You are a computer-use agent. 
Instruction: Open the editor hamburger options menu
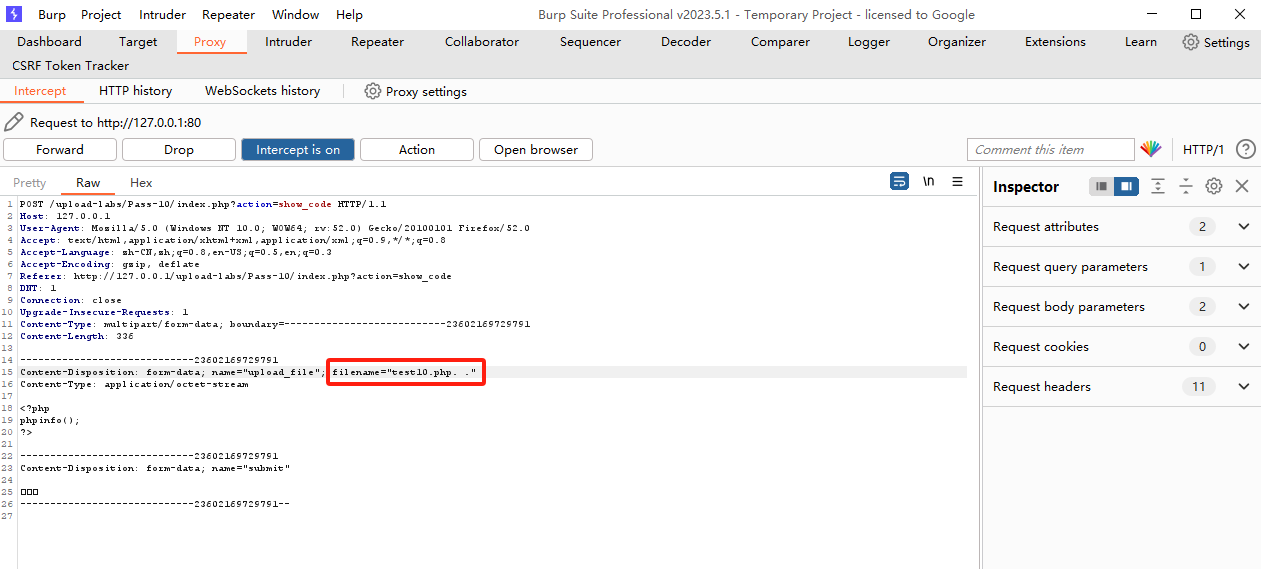pos(957,182)
